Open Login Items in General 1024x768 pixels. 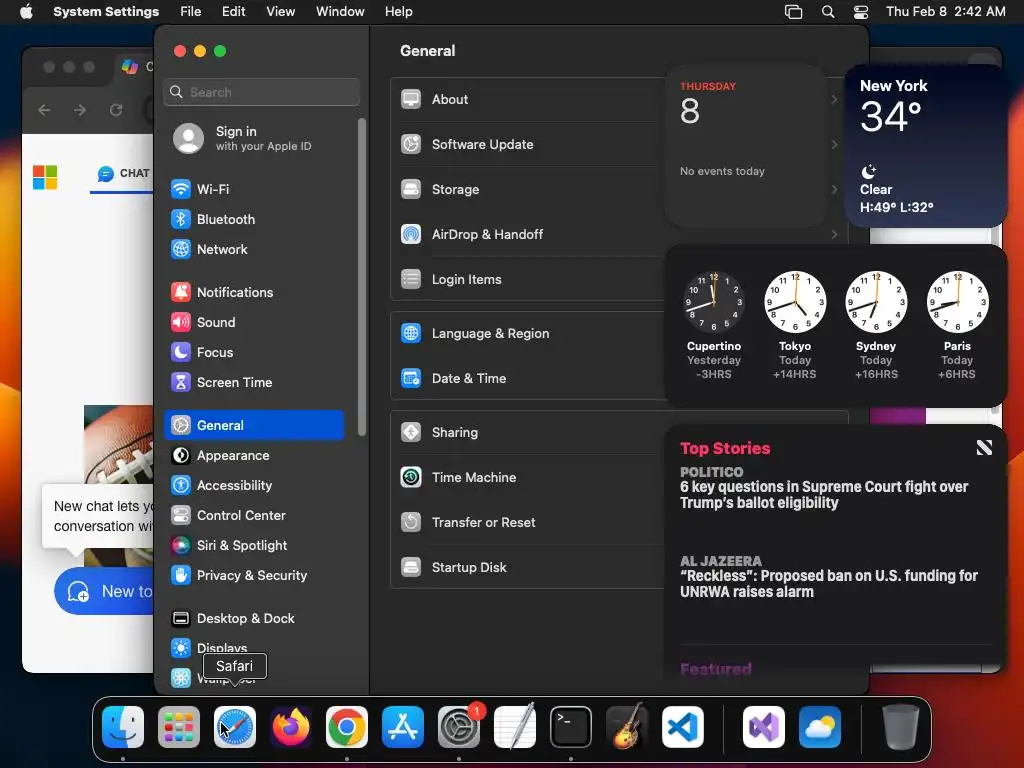click(528, 280)
